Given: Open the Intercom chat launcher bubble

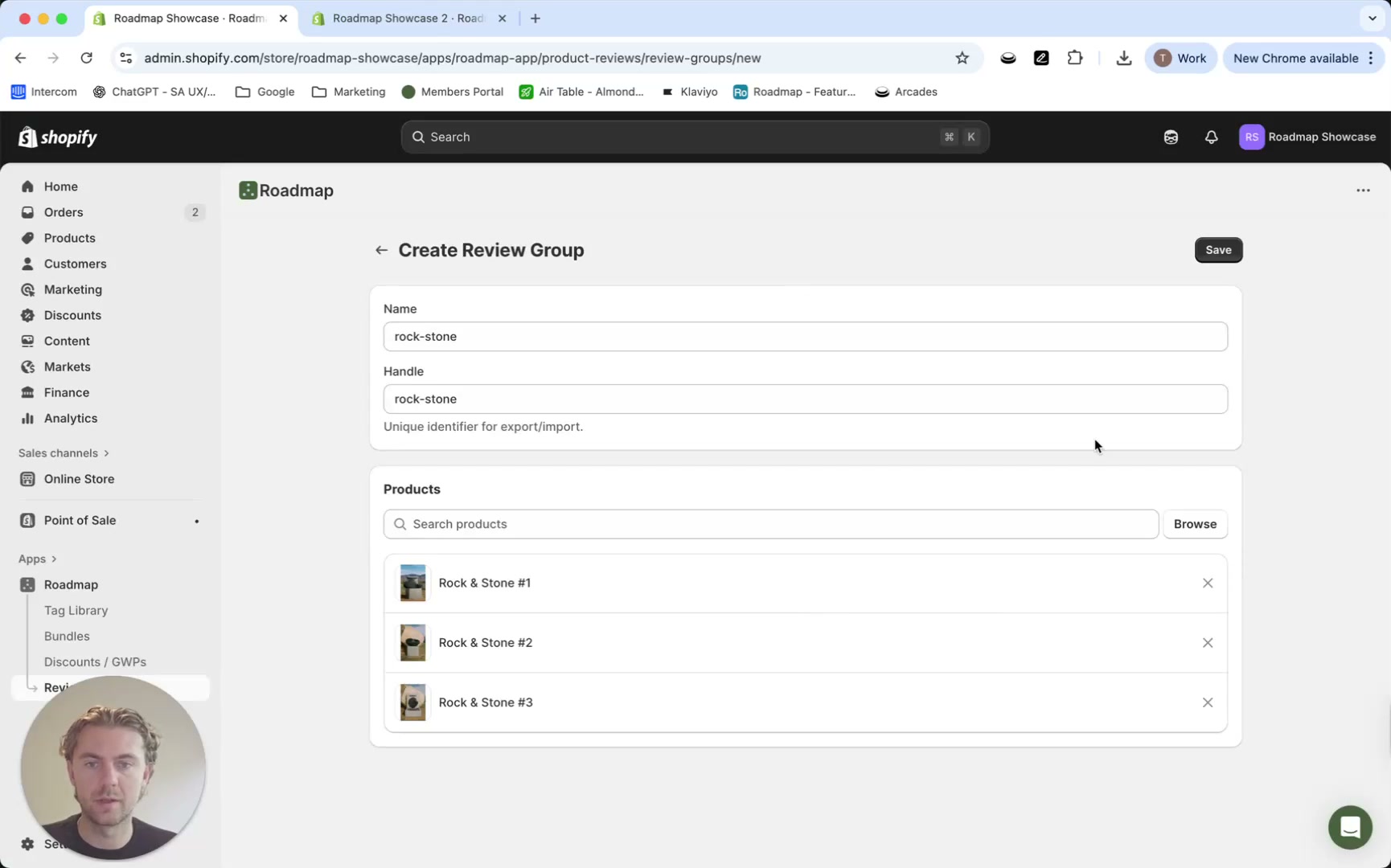Looking at the screenshot, I should pos(1349,827).
